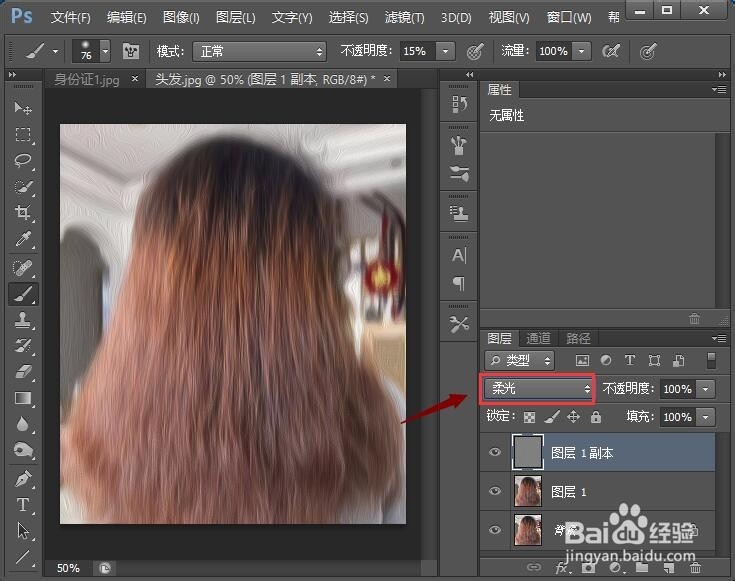Toggle layer filter on/off switch

tap(711, 360)
